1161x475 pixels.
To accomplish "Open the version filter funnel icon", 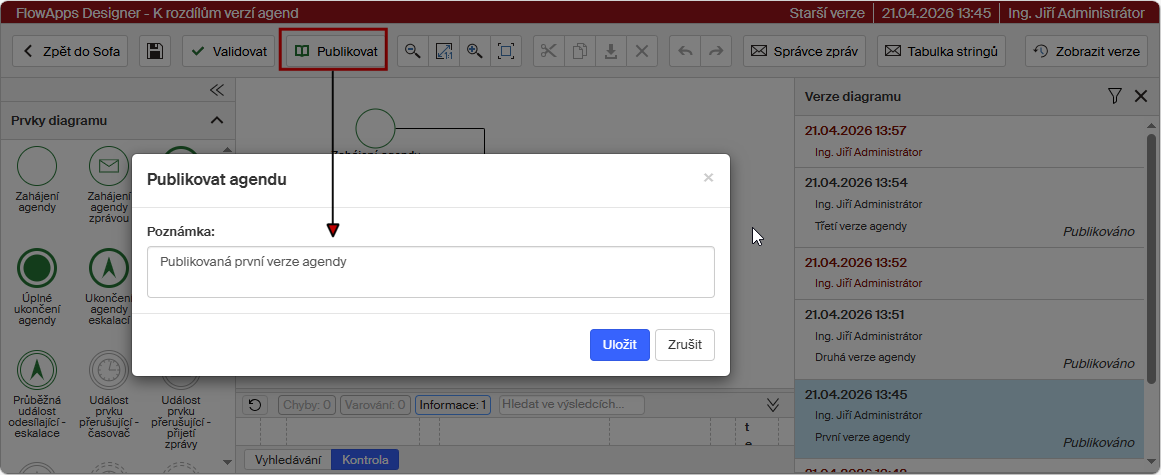I will click(1115, 96).
